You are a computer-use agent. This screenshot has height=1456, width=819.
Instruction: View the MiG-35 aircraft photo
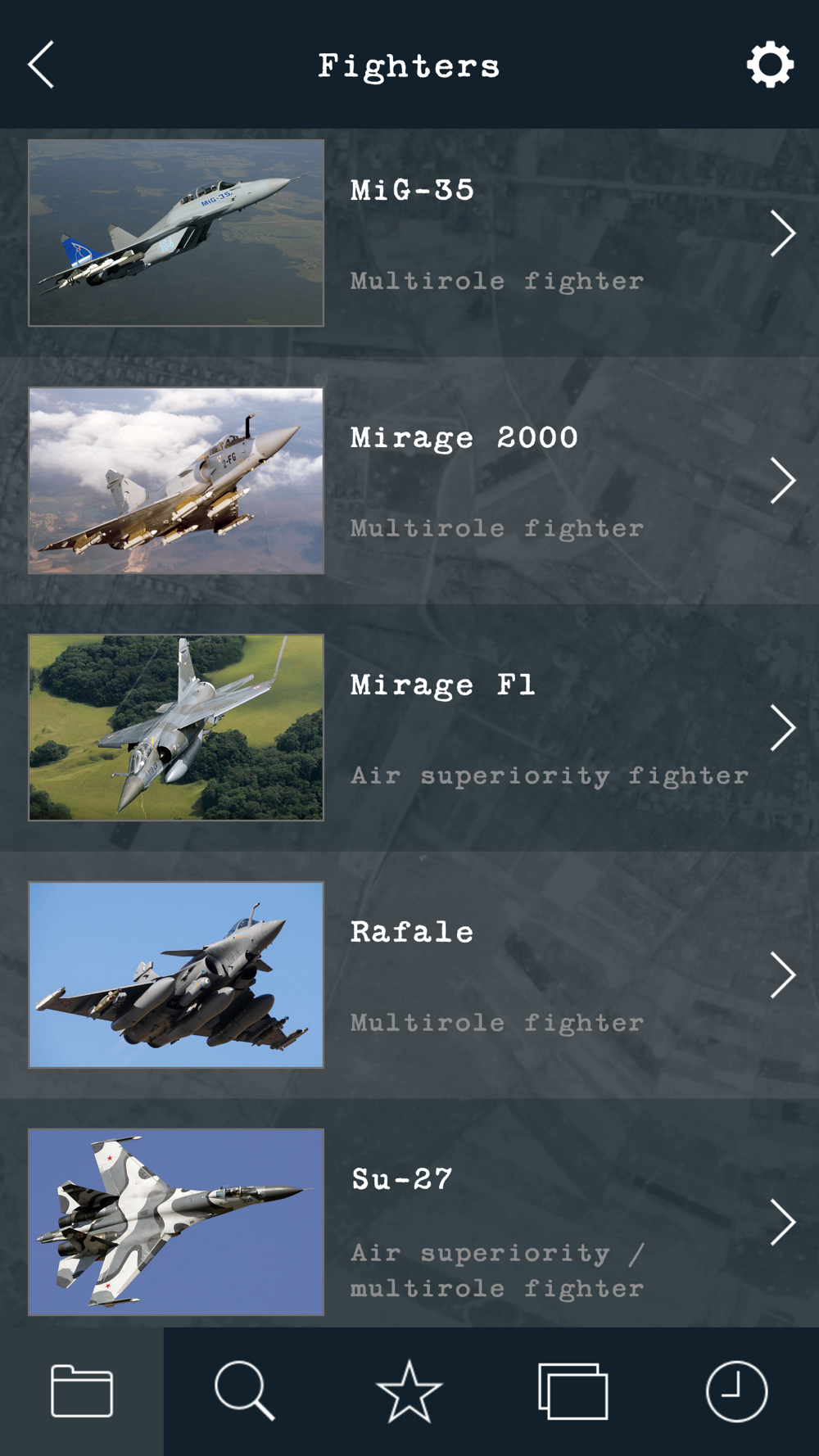pos(176,233)
